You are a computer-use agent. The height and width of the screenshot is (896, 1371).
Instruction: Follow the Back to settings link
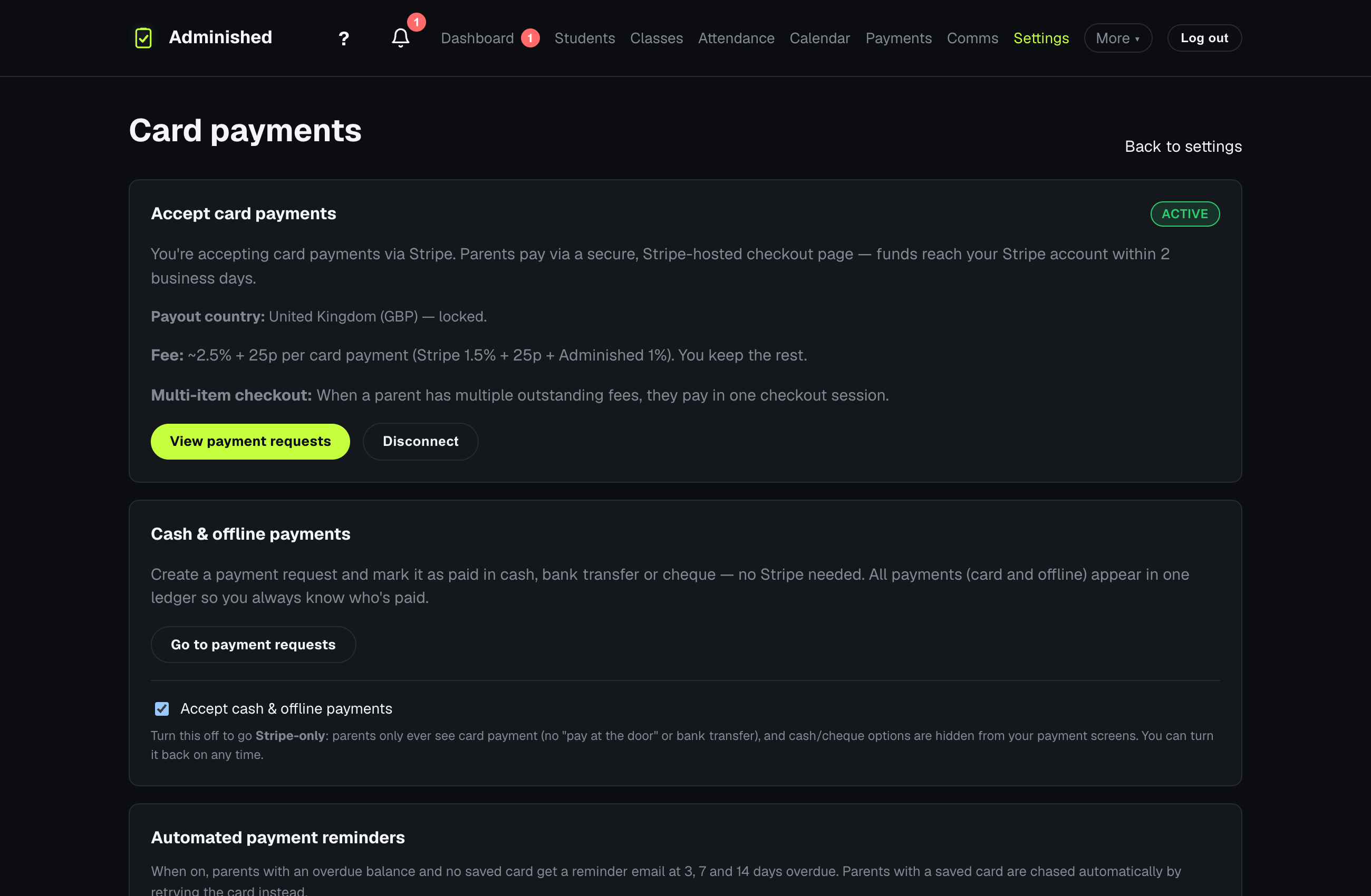click(x=1183, y=147)
